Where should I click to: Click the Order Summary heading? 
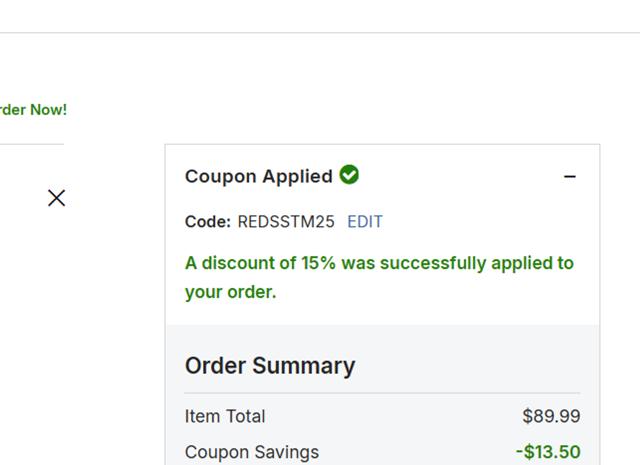[x=270, y=366]
